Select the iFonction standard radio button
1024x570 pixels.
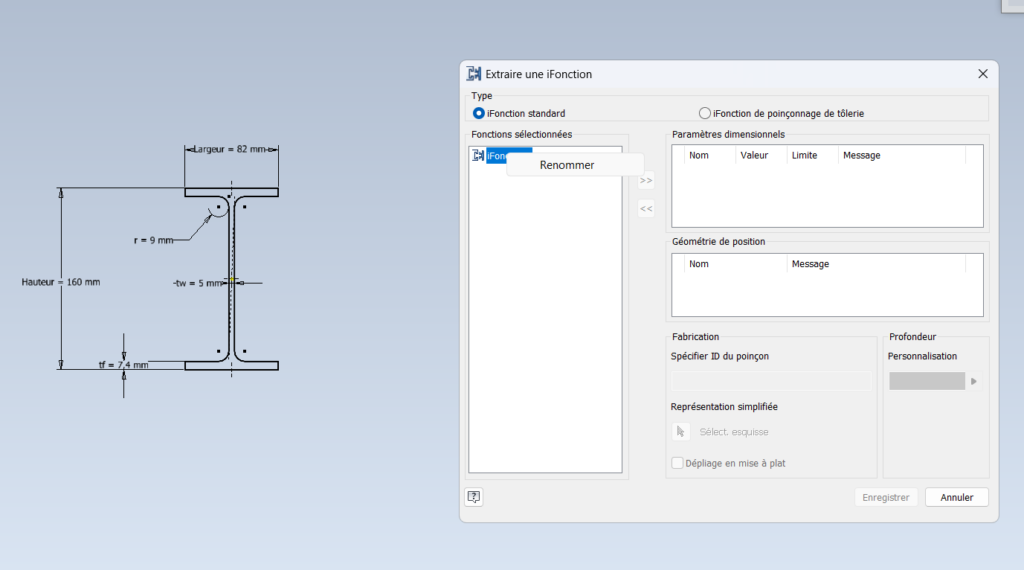(x=479, y=114)
